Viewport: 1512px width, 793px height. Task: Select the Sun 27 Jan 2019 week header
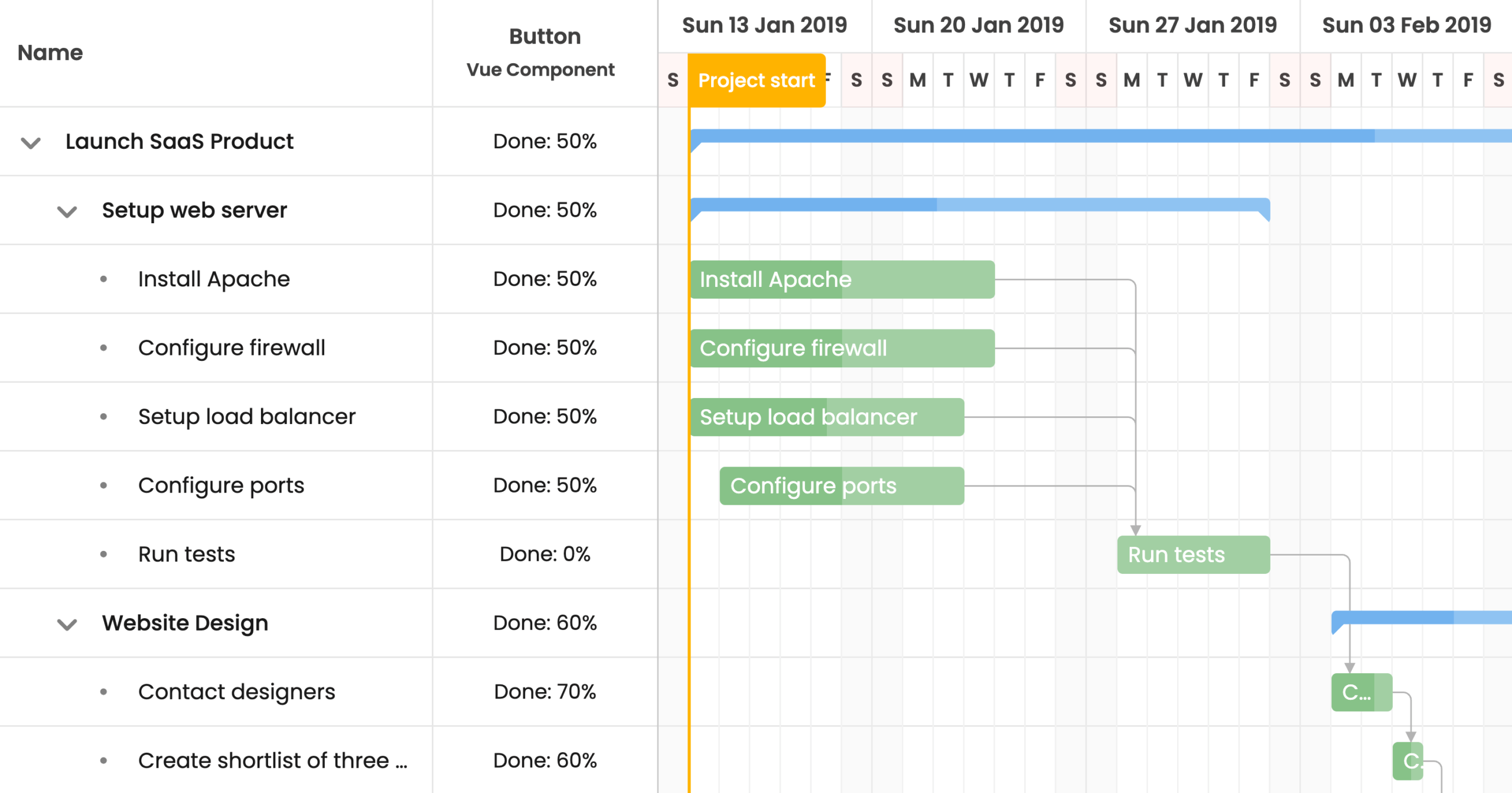point(1192,25)
